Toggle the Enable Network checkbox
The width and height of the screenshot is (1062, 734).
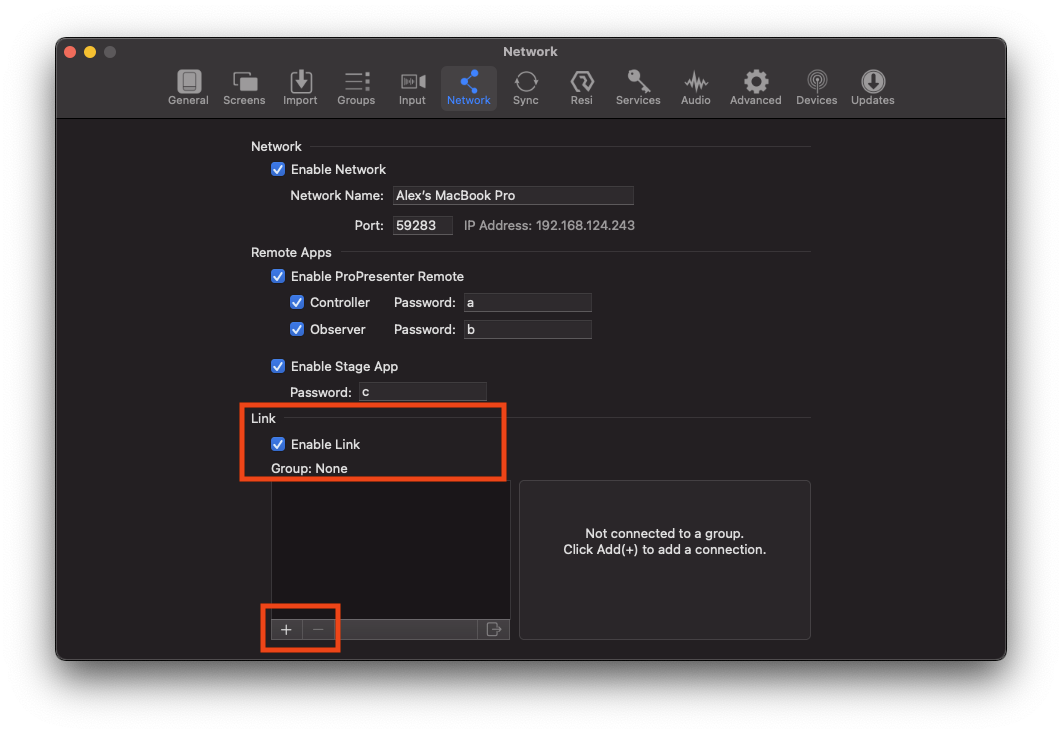coord(278,169)
